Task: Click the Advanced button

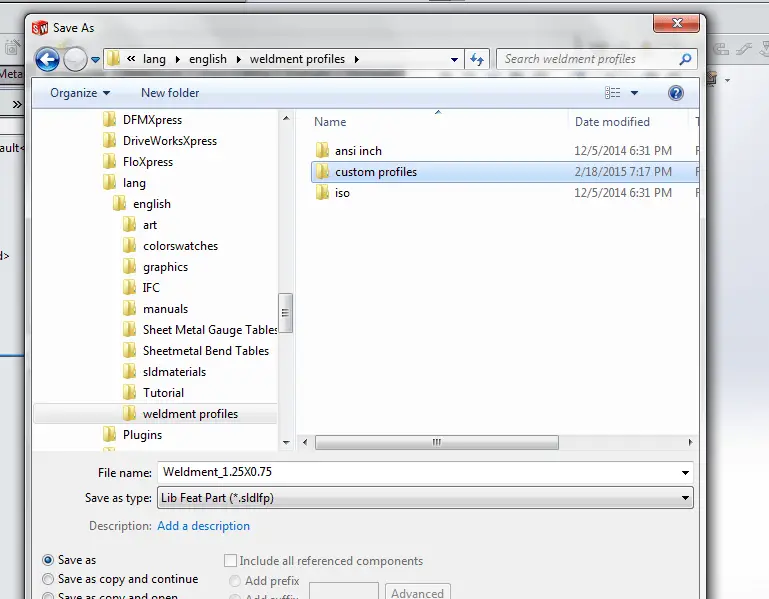Action: [x=417, y=592]
